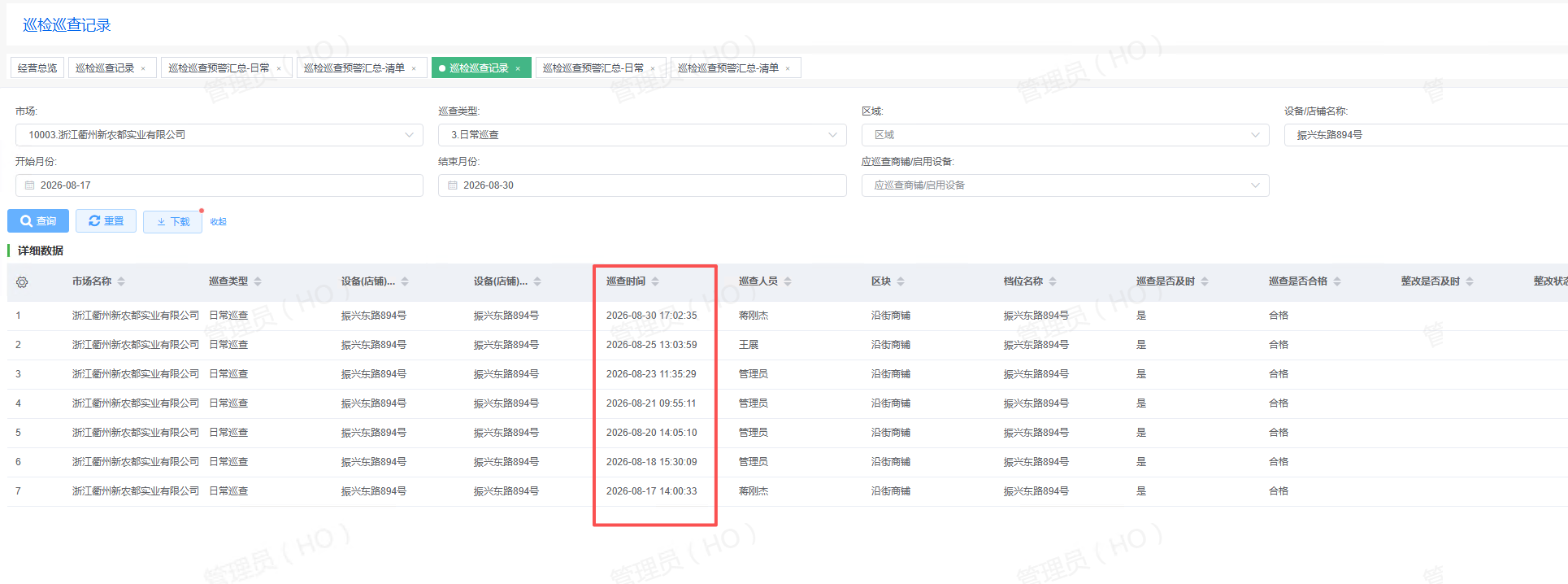
Task: Close the first 巡检巡查预警汇总-清单 tab
Action: coord(414,68)
